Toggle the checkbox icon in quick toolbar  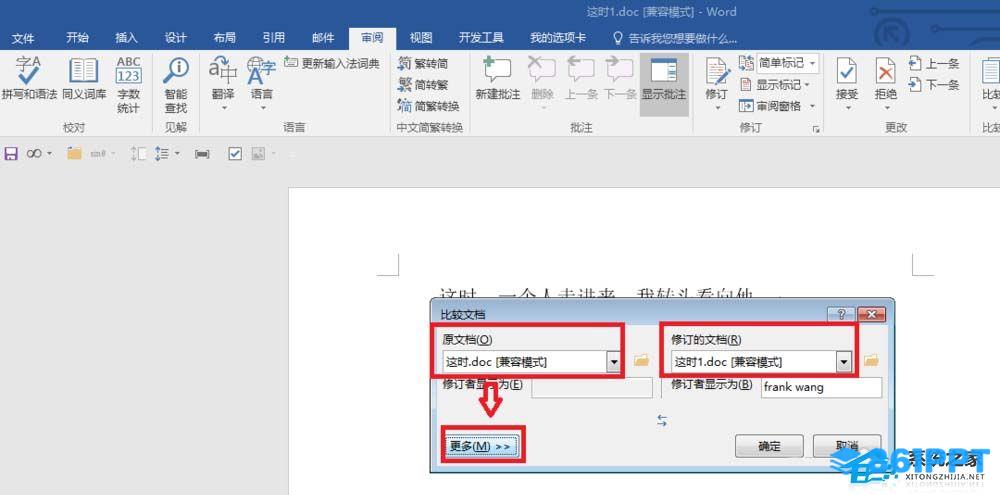235,154
